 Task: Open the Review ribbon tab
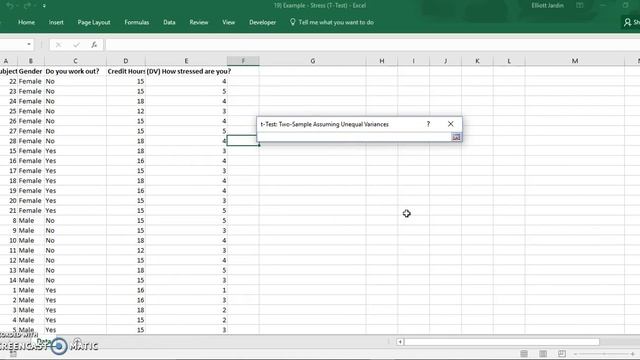click(199, 22)
